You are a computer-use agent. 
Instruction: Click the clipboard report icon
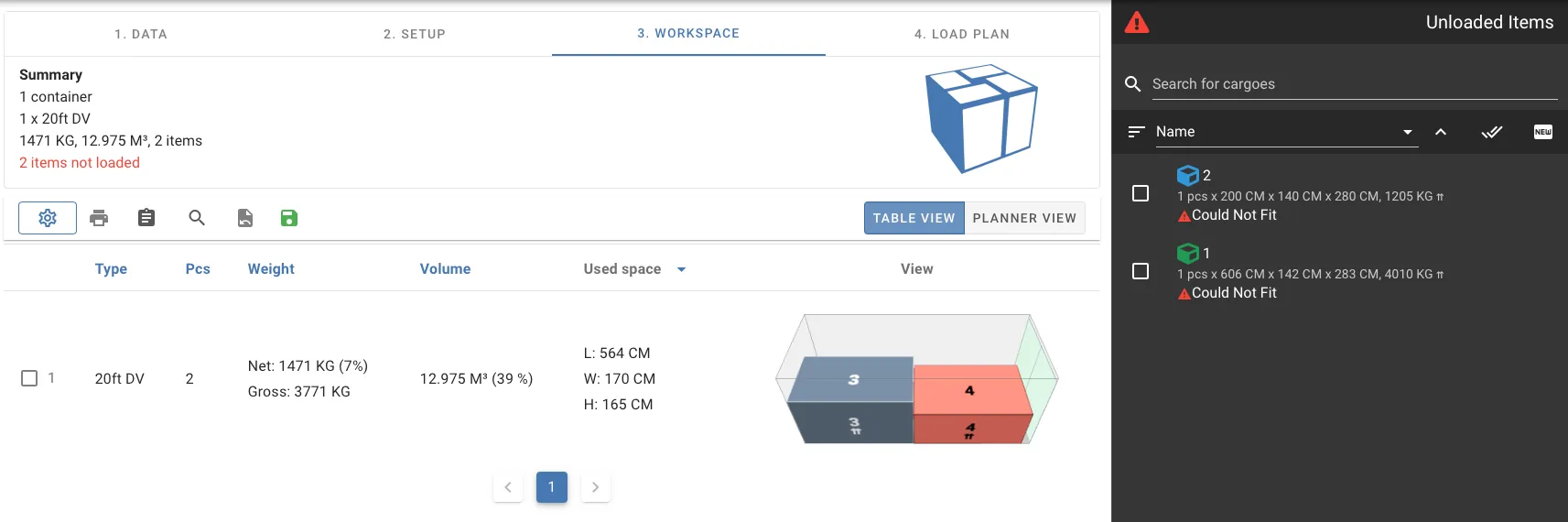coord(146,218)
